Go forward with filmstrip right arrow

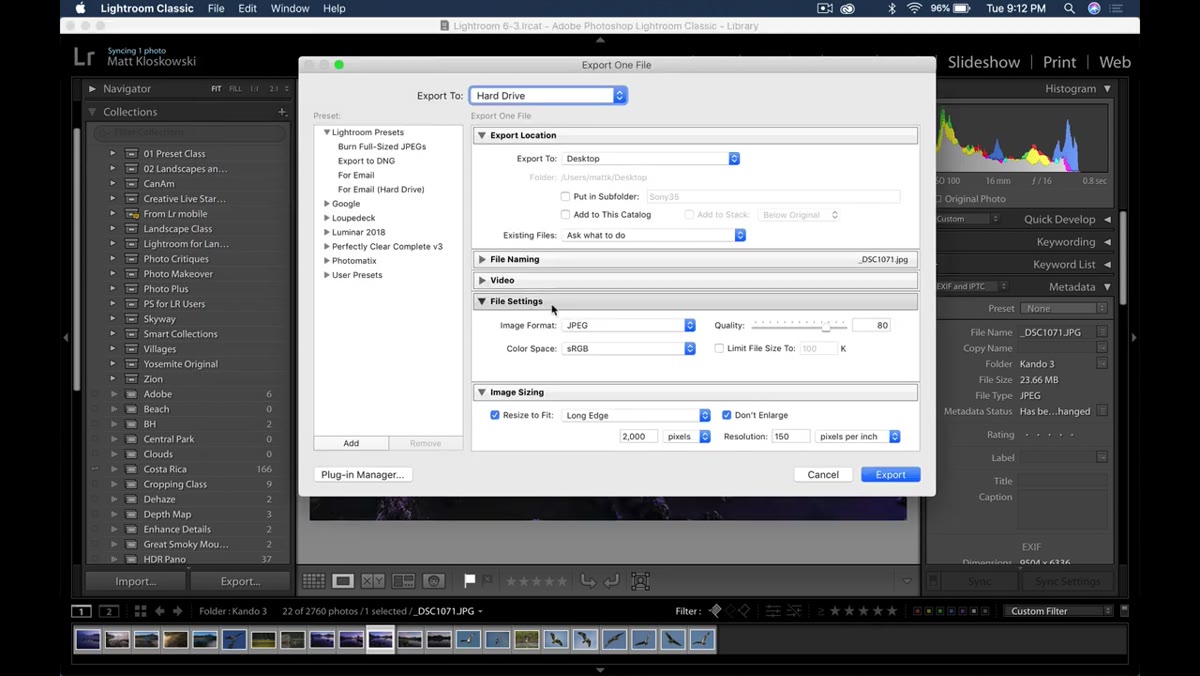[177, 611]
